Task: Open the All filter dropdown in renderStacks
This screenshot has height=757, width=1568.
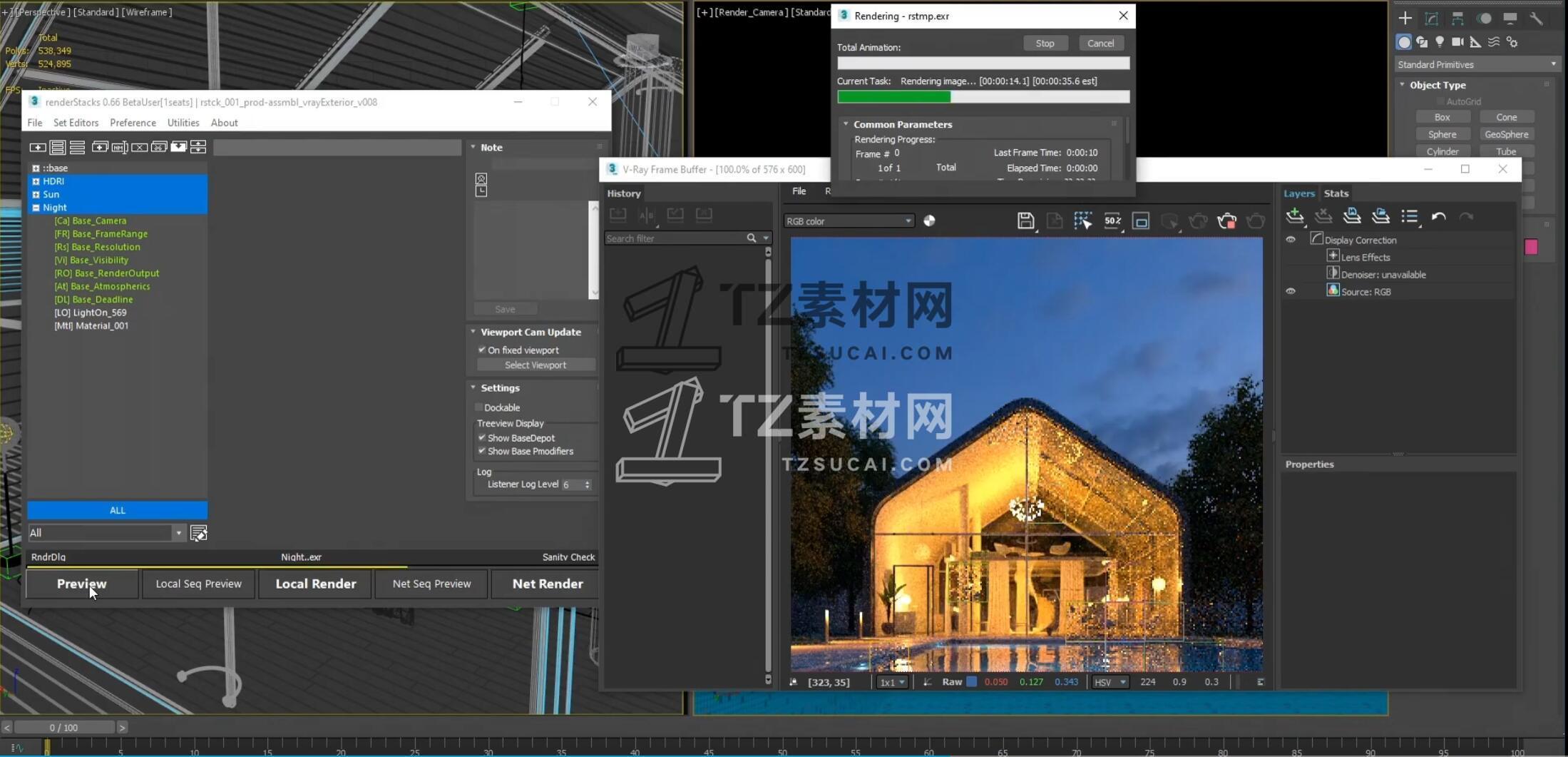Action: (107, 533)
